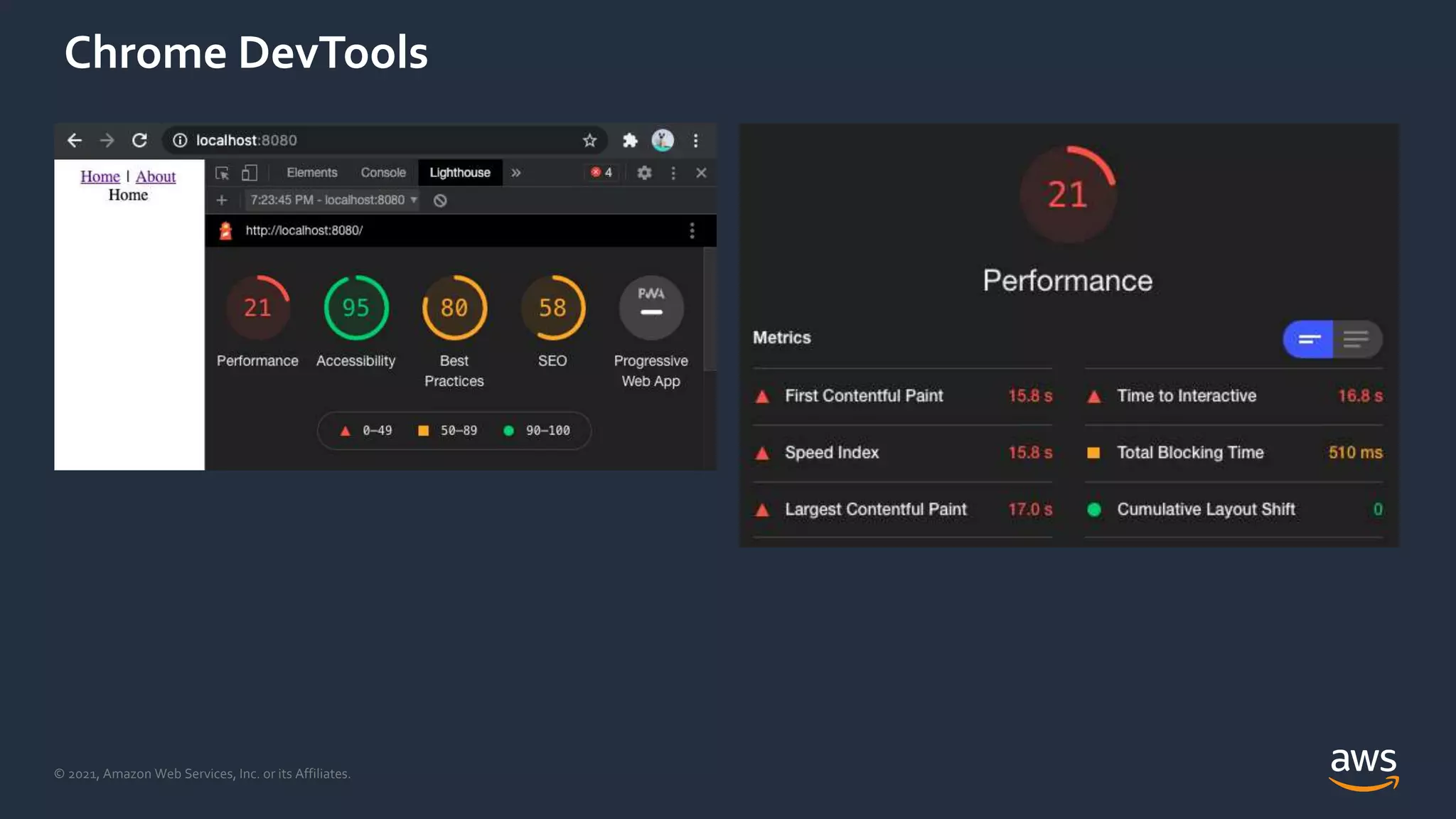Click the localhost:8080 address bar
The height and width of the screenshot is (819, 1456).
coord(384,141)
